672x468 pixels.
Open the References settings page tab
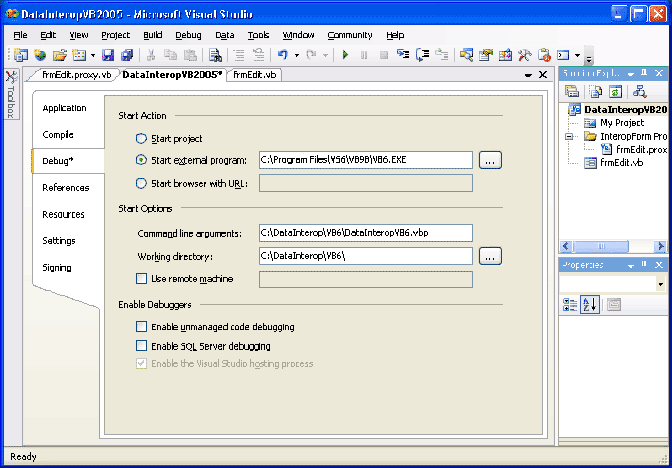click(x=66, y=188)
